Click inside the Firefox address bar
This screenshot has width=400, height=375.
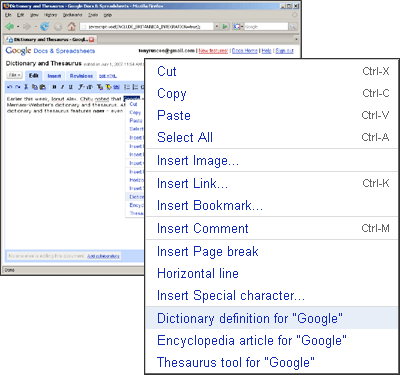point(147,26)
